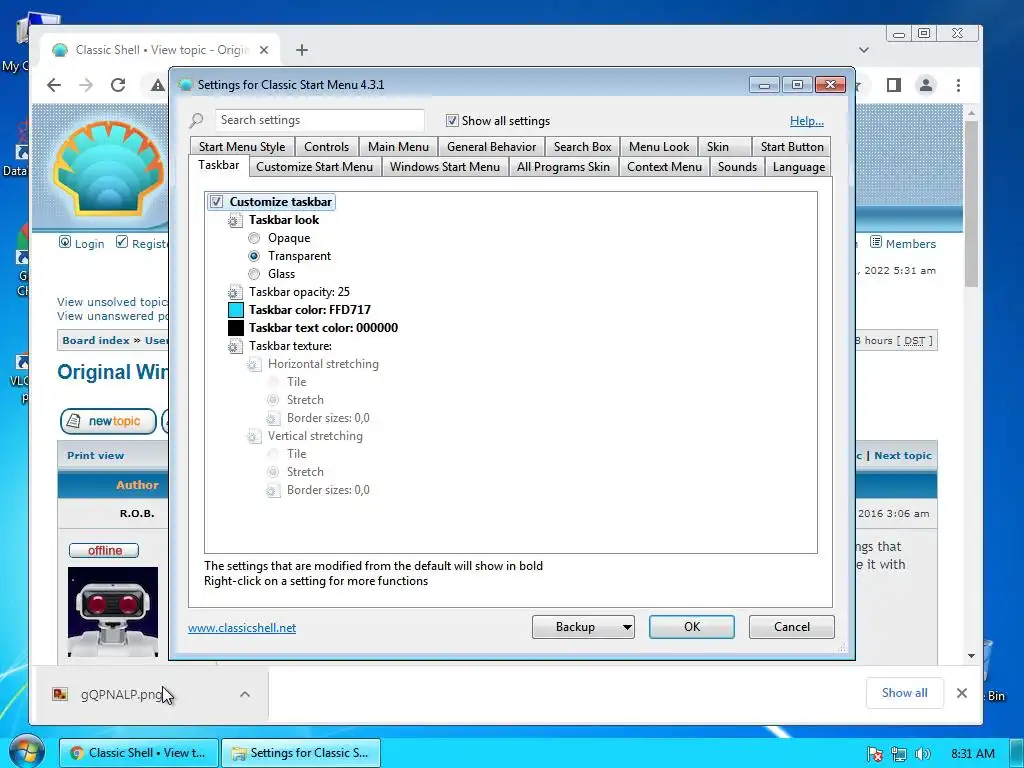Reload the page in Chrome
This screenshot has height=768, width=1024.
(118, 85)
